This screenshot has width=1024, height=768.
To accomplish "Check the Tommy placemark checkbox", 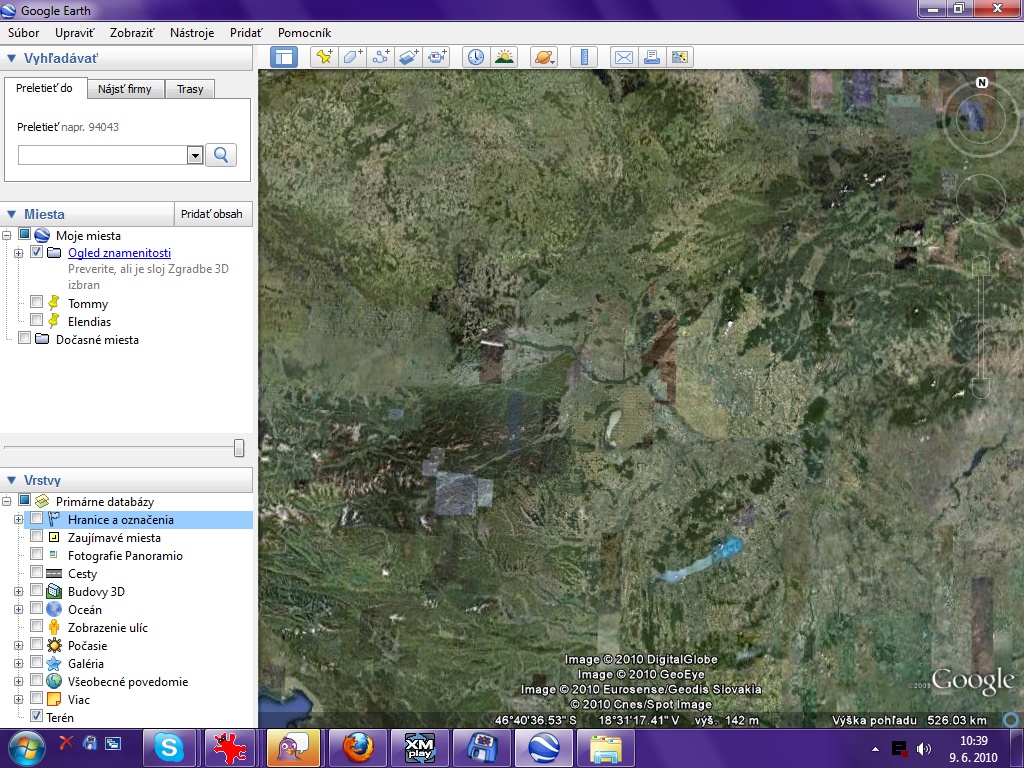I will click(37, 302).
